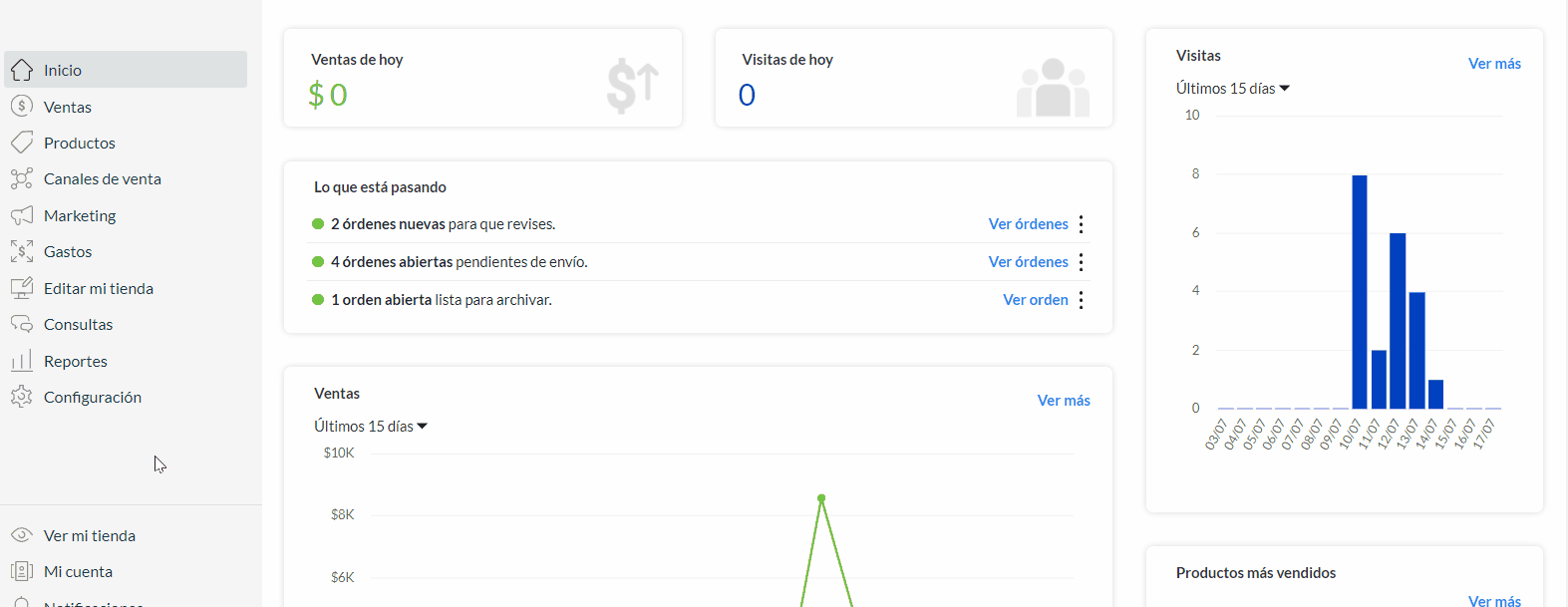The width and height of the screenshot is (1568, 607).
Task: Click the sales dollar arrow icon in Ventas de hoy
Action: point(633,86)
